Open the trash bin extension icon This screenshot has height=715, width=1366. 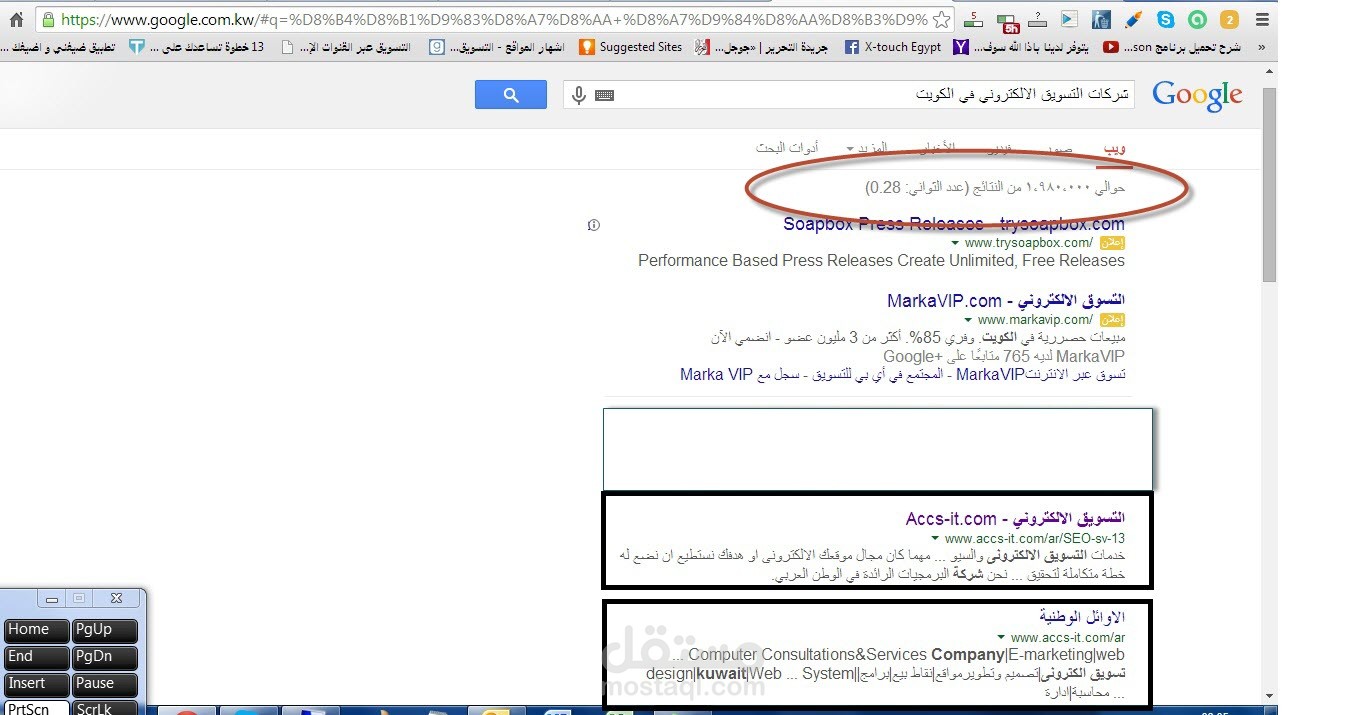[1102, 19]
